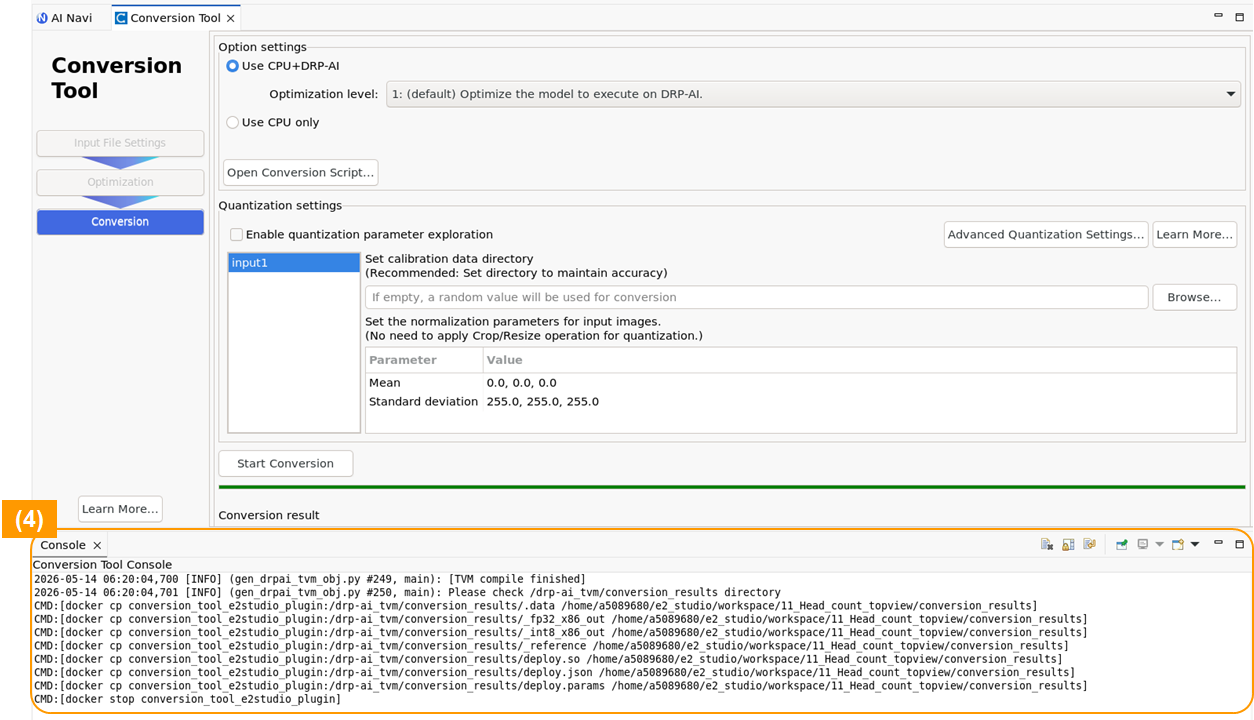Select the Conversion step
Image resolution: width=1254 pixels, height=720 pixels.
point(120,222)
